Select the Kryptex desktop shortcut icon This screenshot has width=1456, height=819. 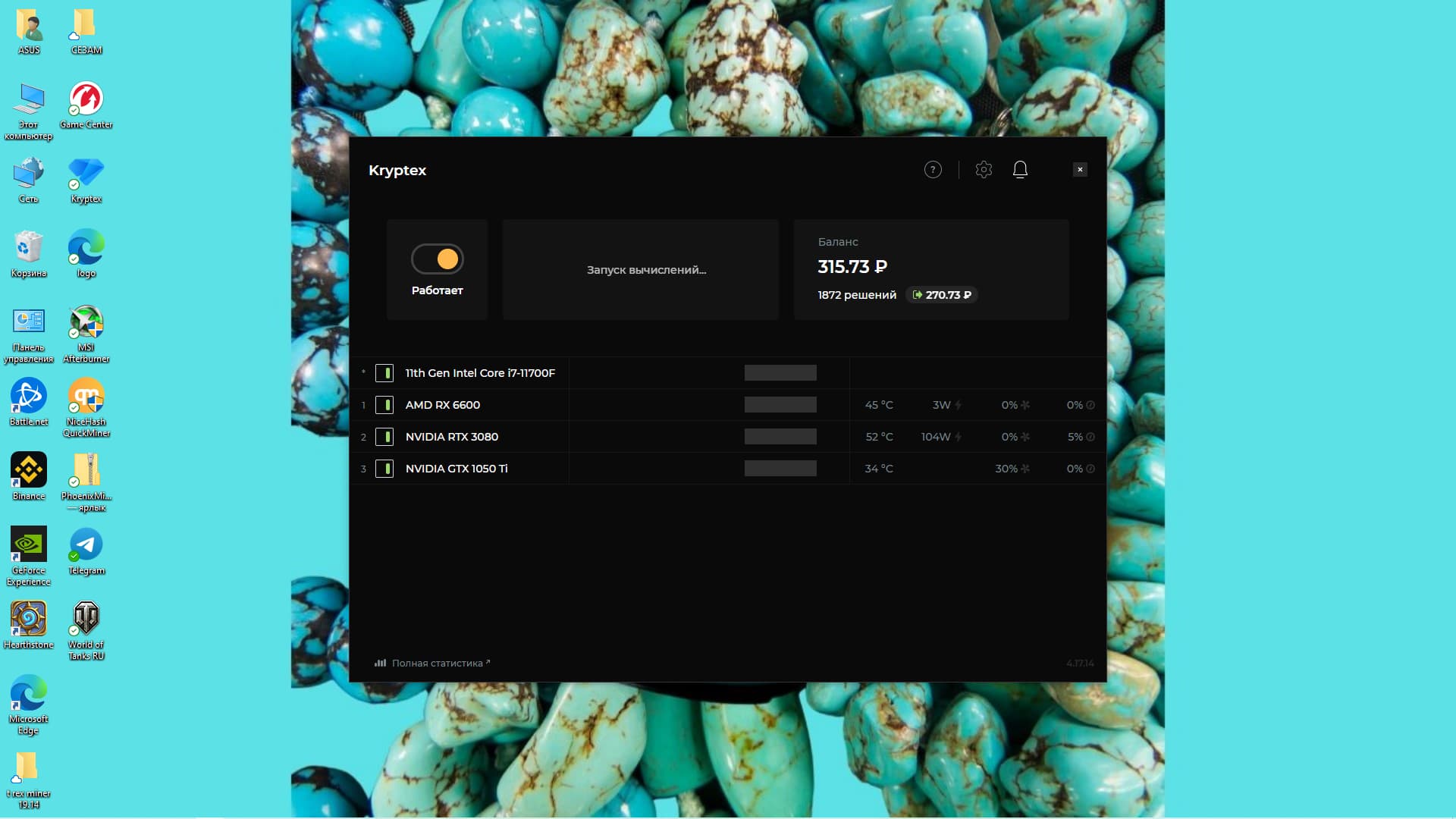86,180
